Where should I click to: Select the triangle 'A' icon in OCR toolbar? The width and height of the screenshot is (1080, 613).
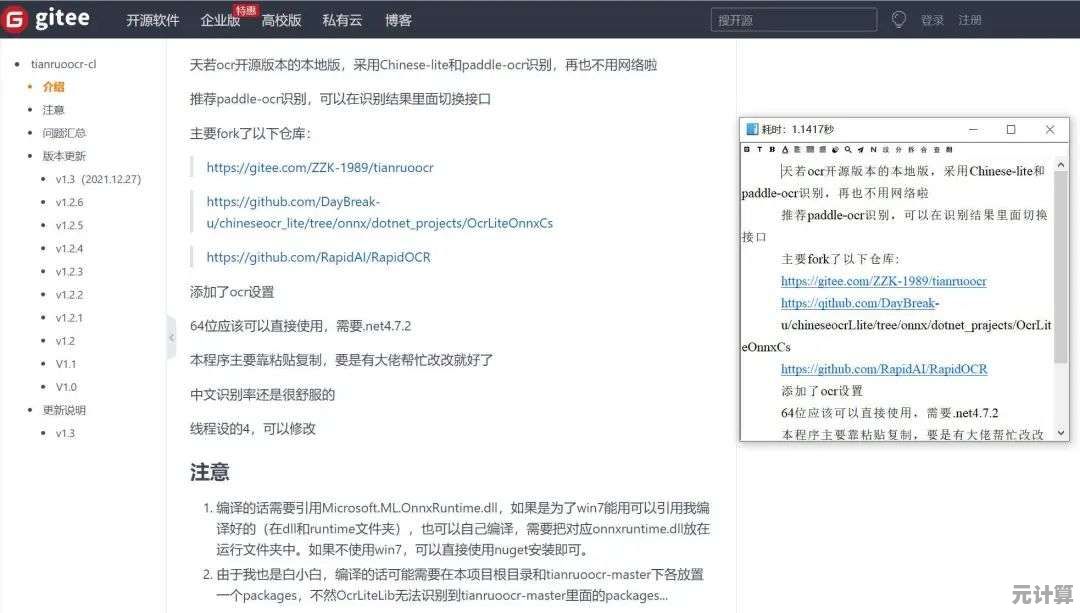click(785, 149)
